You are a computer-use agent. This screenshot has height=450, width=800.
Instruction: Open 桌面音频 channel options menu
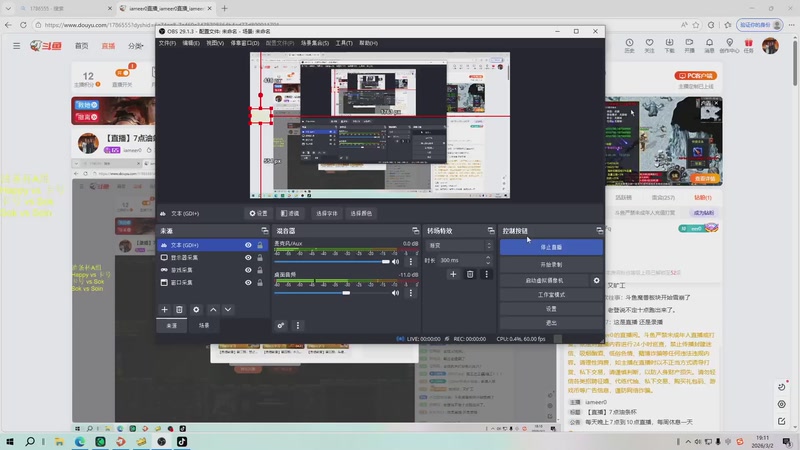tap(411, 293)
